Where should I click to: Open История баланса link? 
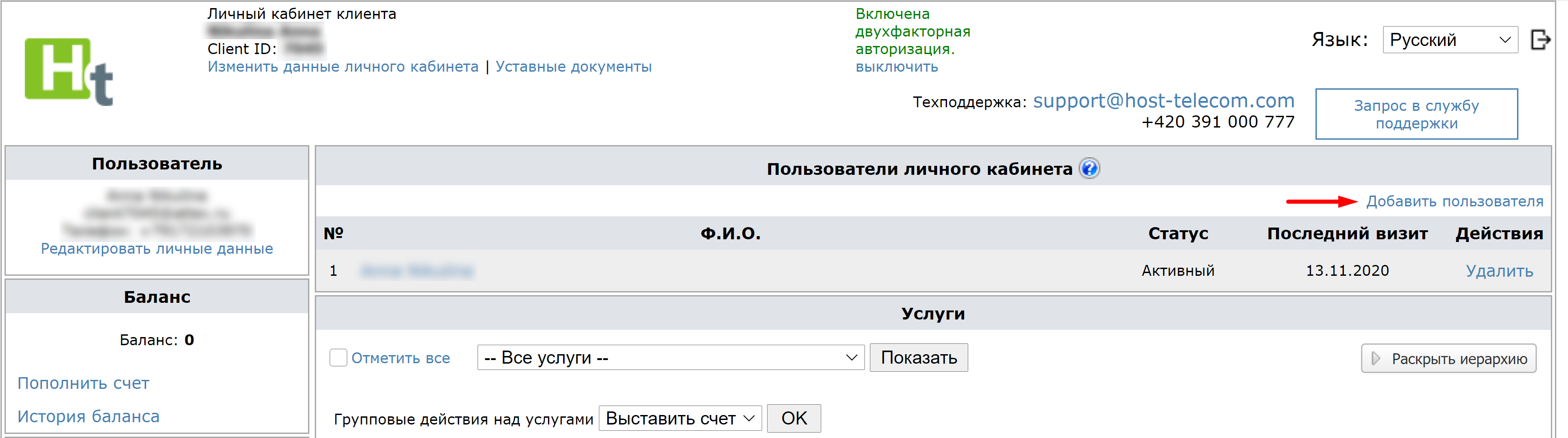pos(88,416)
